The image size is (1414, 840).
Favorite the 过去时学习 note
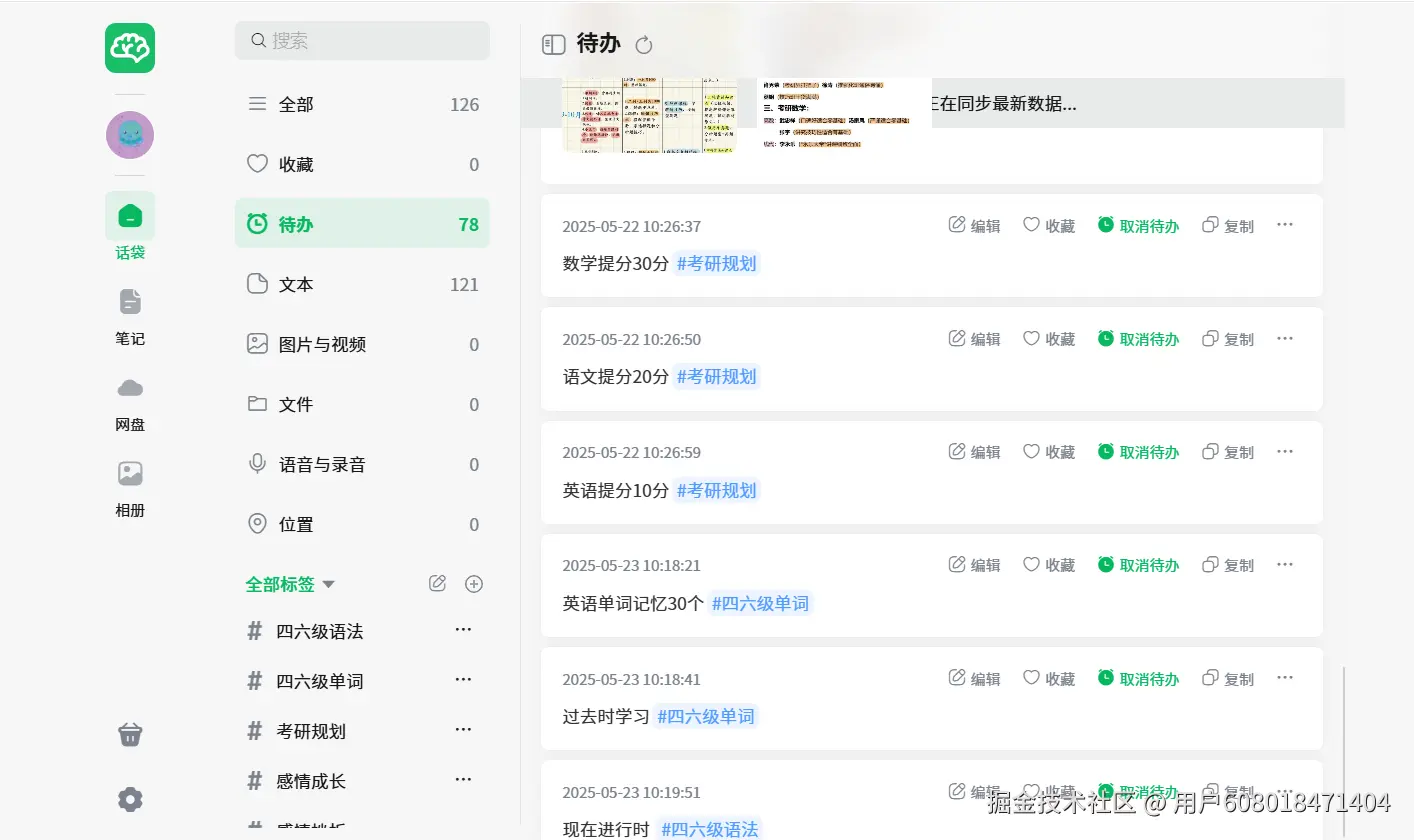1049,679
